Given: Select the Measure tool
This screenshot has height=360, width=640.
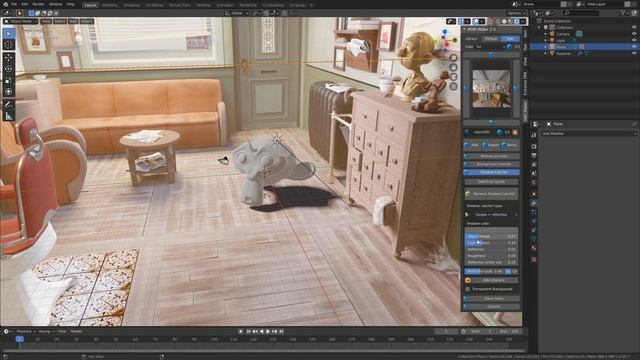Looking at the screenshot, I should point(9,116).
